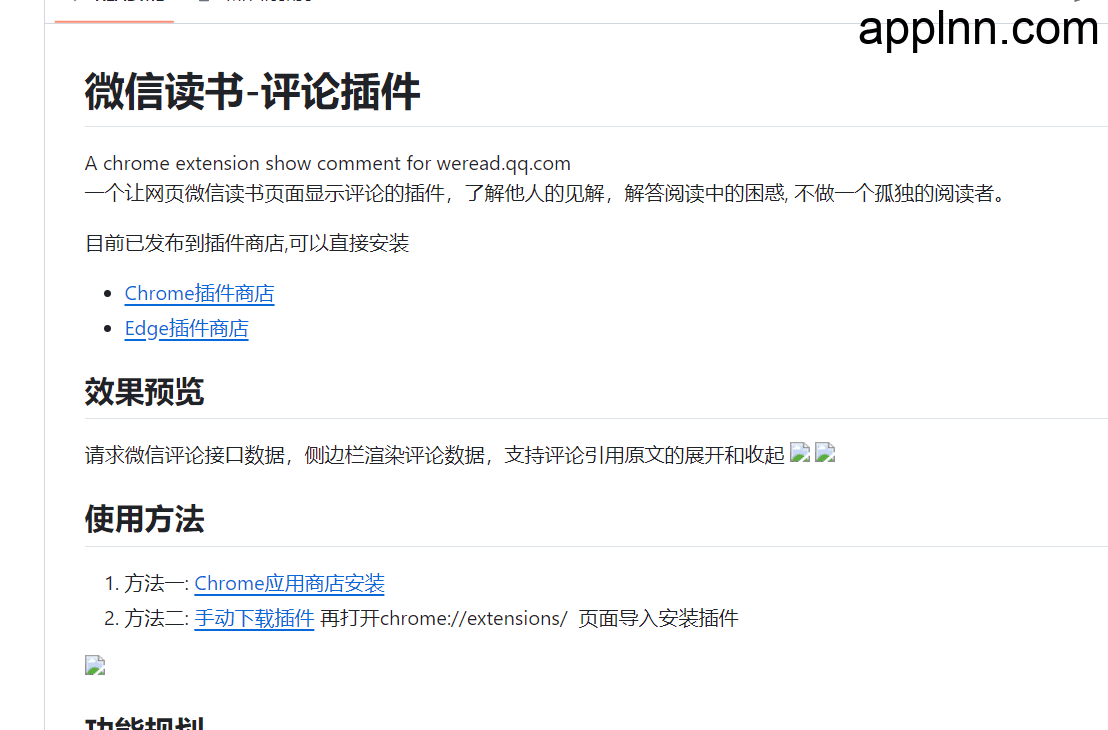Click the chevron arrow at top right
The width and height of the screenshot is (1108, 730).
1078,3
